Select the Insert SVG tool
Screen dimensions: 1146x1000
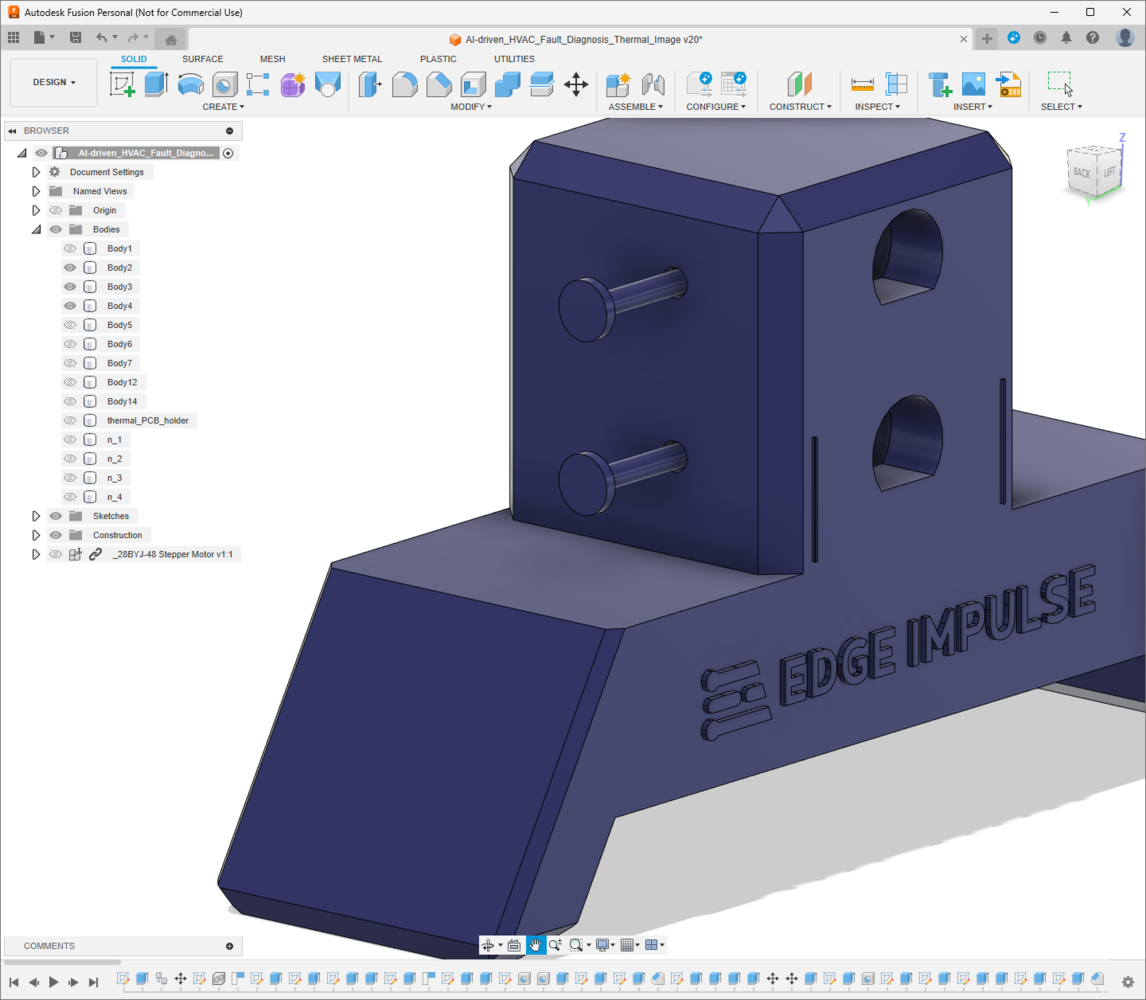[x=1009, y=84]
